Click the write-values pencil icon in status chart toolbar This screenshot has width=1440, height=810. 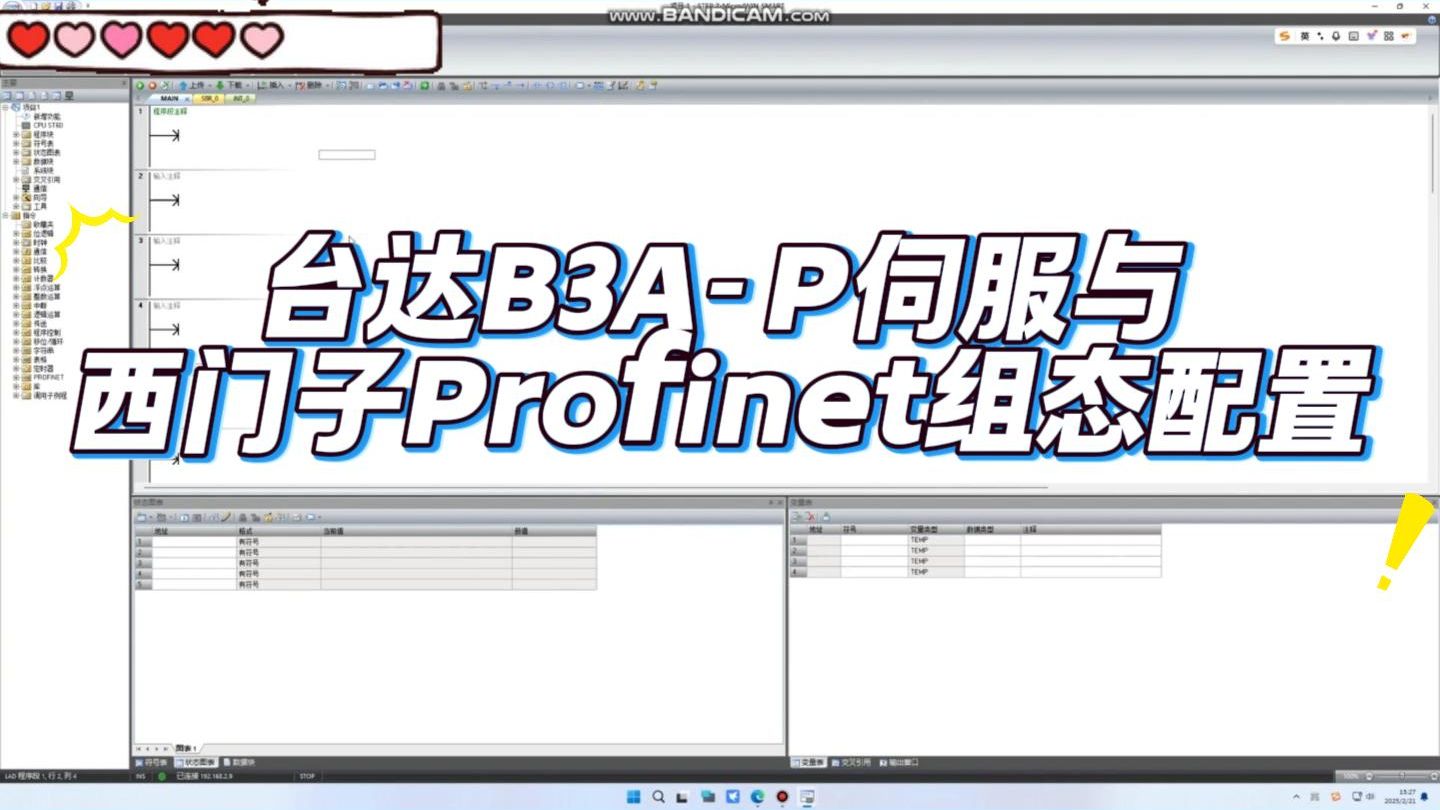coord(226,516)
